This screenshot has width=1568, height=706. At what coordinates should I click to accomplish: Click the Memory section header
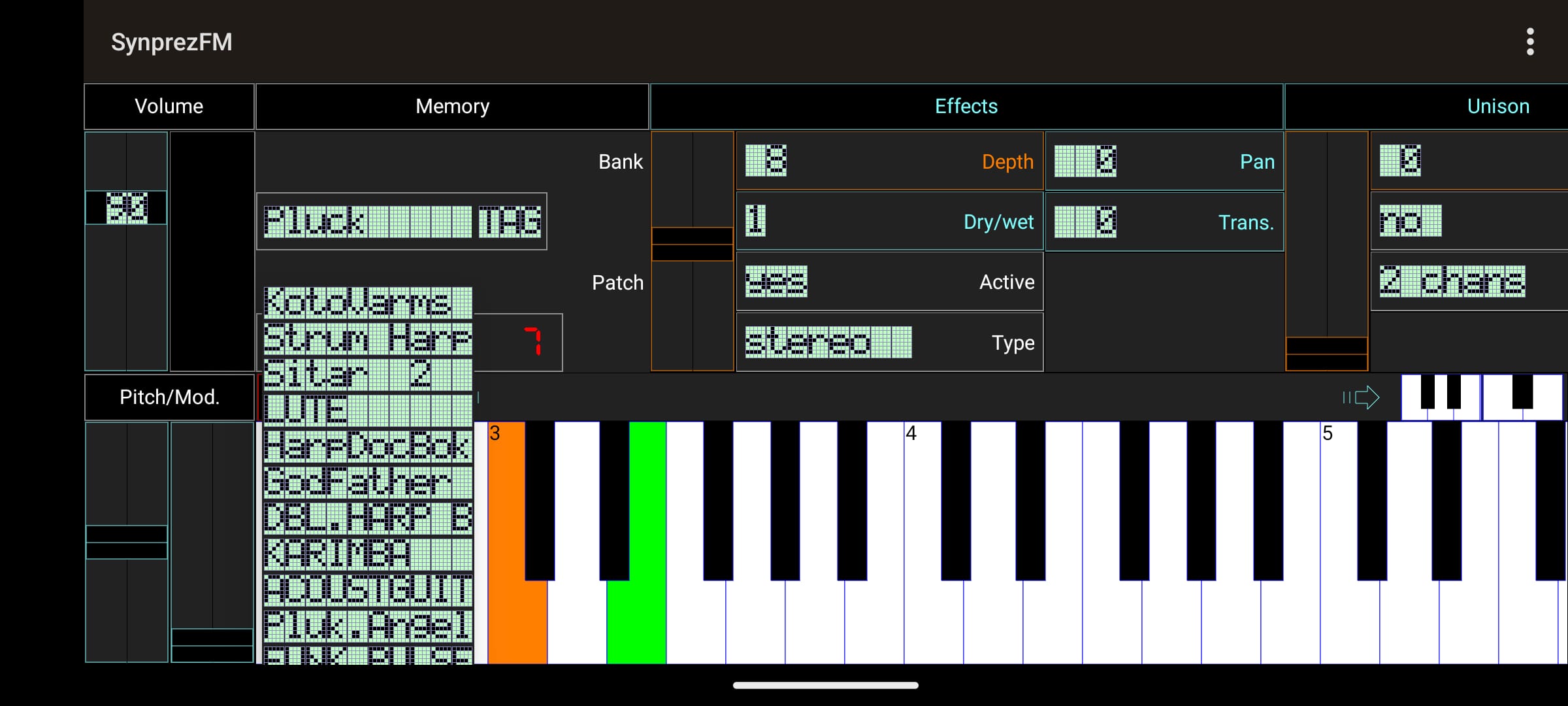pos(451,105)
